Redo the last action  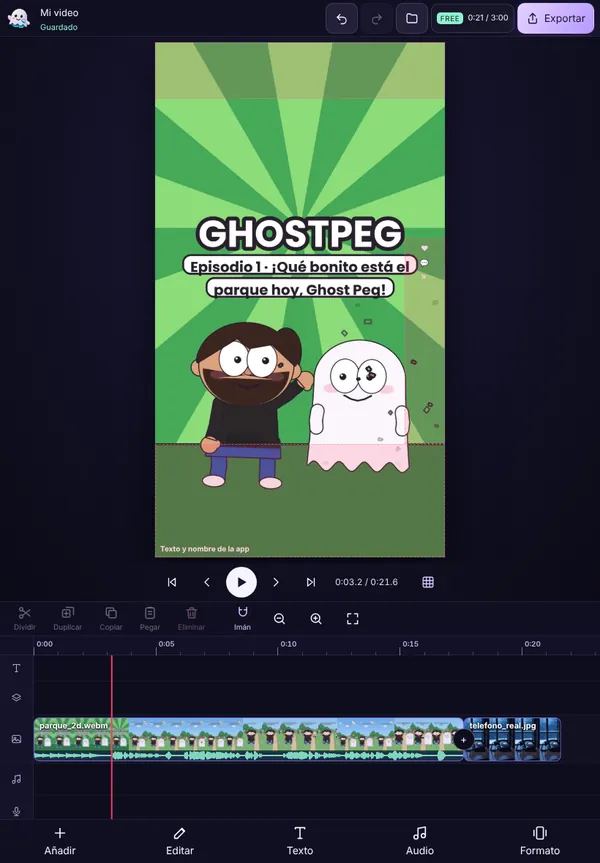point(377,19)
